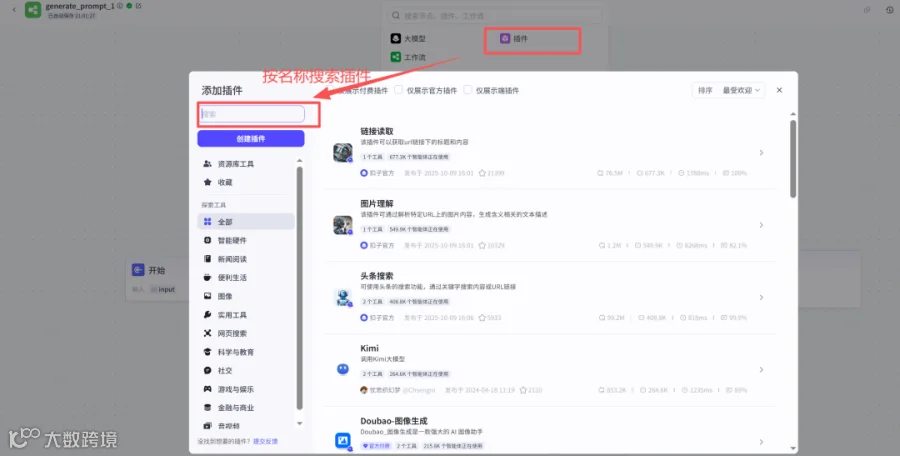Viewport: 900px width, 456px height.
Task: Click the 扣子官方 author in 链接读取 row
Action: click(382, 173)
